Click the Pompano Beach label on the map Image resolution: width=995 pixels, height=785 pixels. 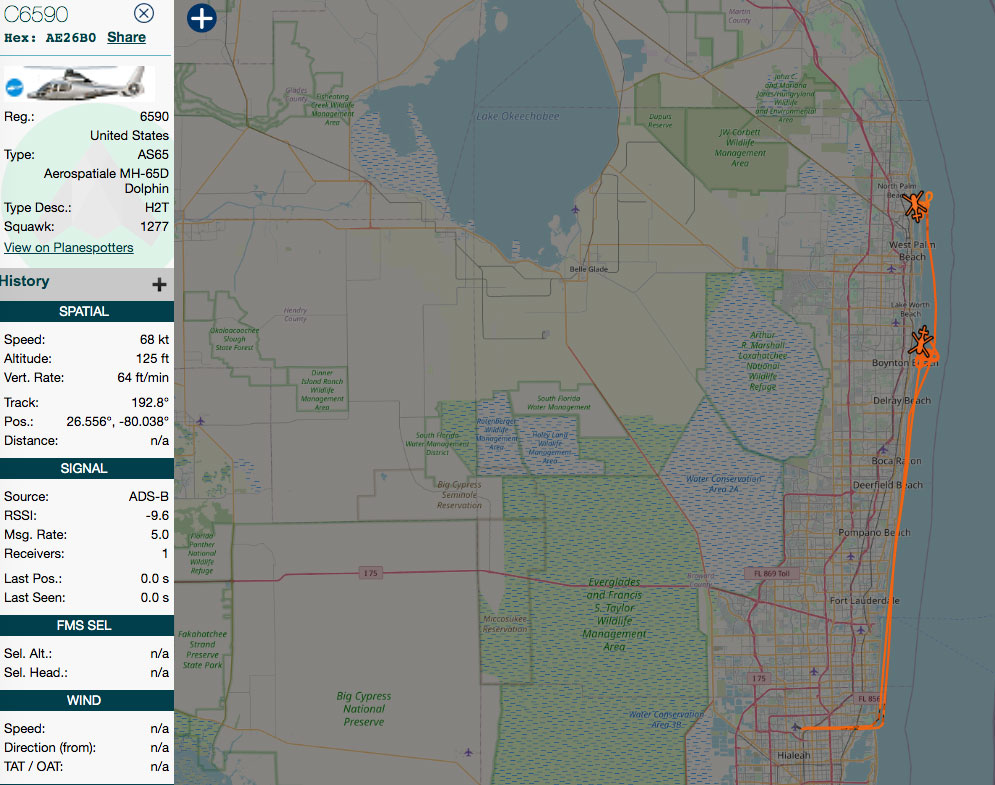[x=874, y=532]
